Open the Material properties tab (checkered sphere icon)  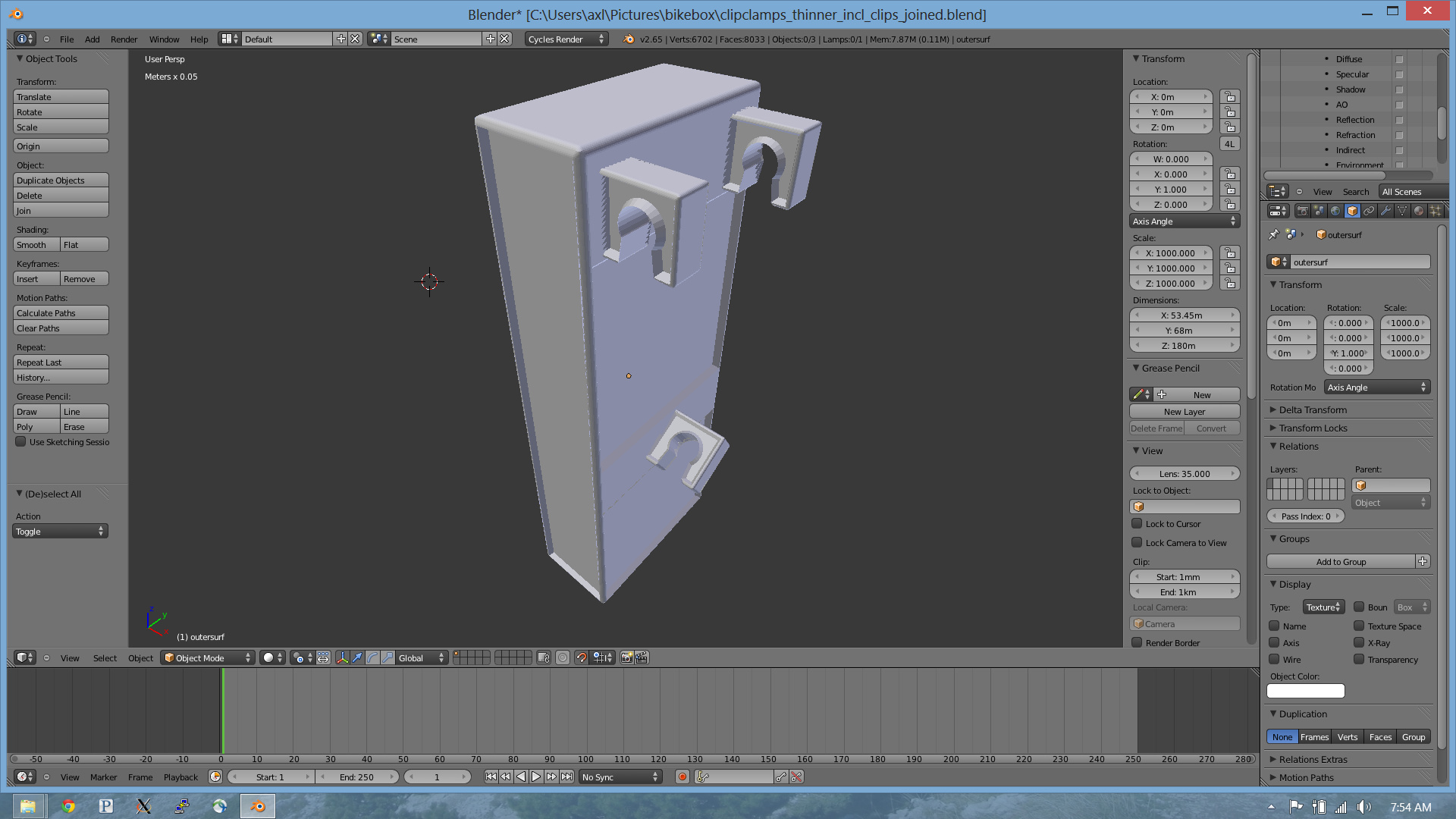pyautogui.click(x=1420, y=211)
